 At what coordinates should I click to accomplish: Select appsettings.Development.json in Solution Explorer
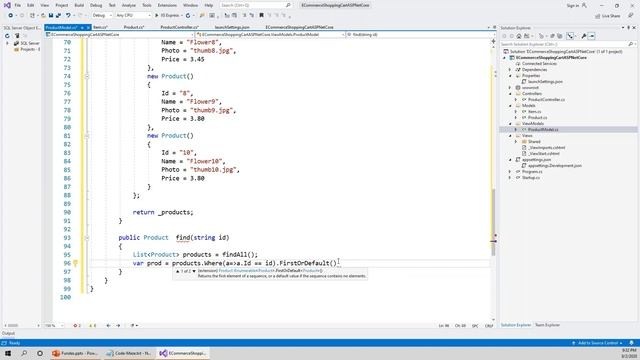tap(554, 165)
